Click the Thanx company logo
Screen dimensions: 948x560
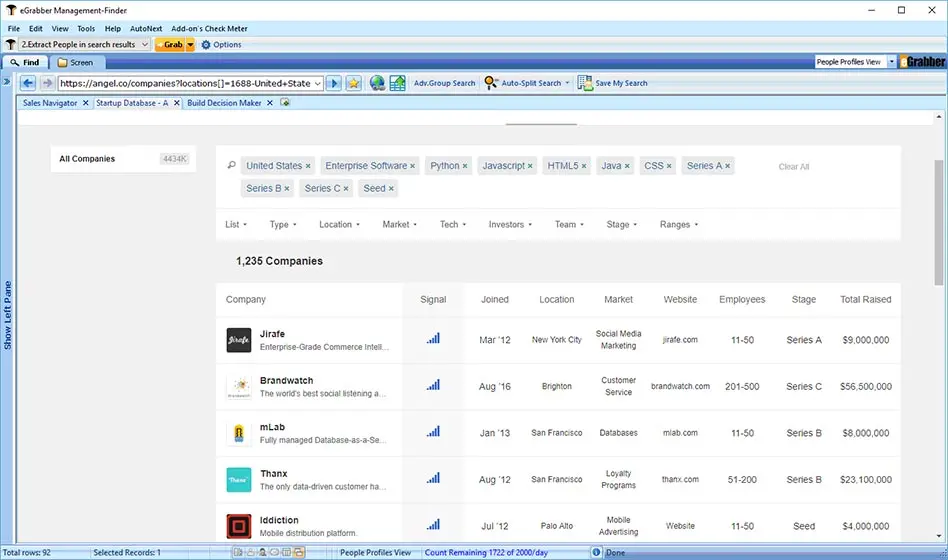tap(239, 480)
